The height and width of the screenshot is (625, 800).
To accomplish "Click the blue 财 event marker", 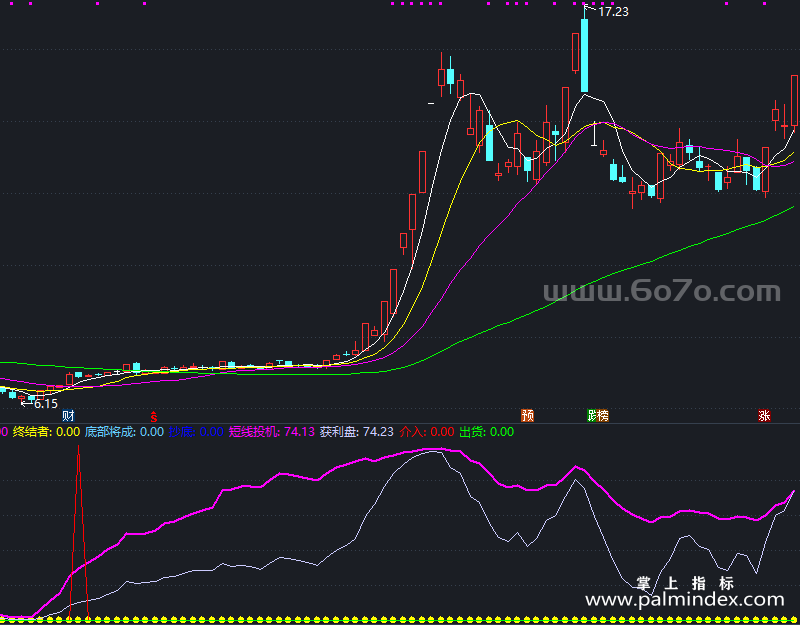I will point(68,415).
